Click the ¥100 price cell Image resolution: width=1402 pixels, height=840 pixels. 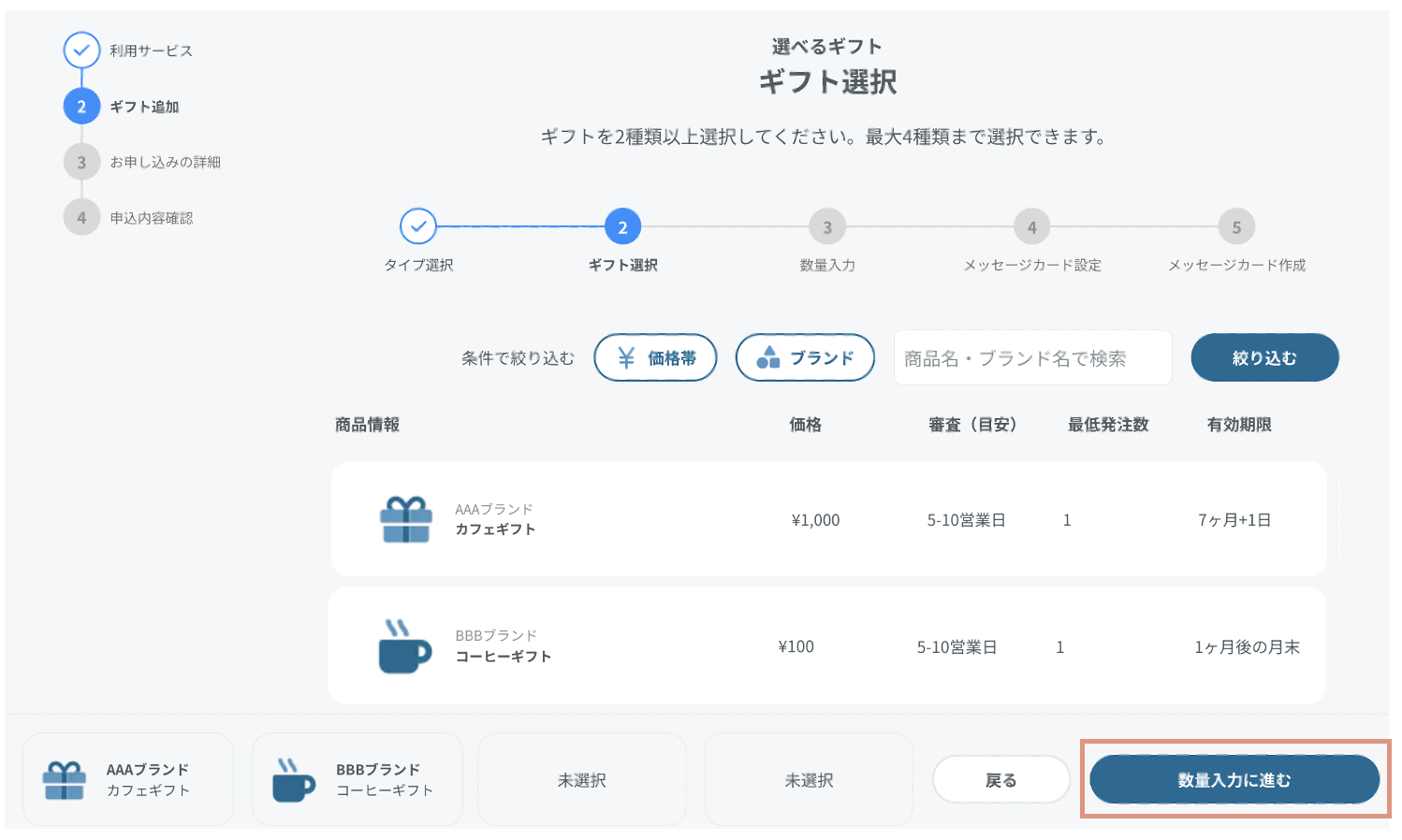coord(796,646)
